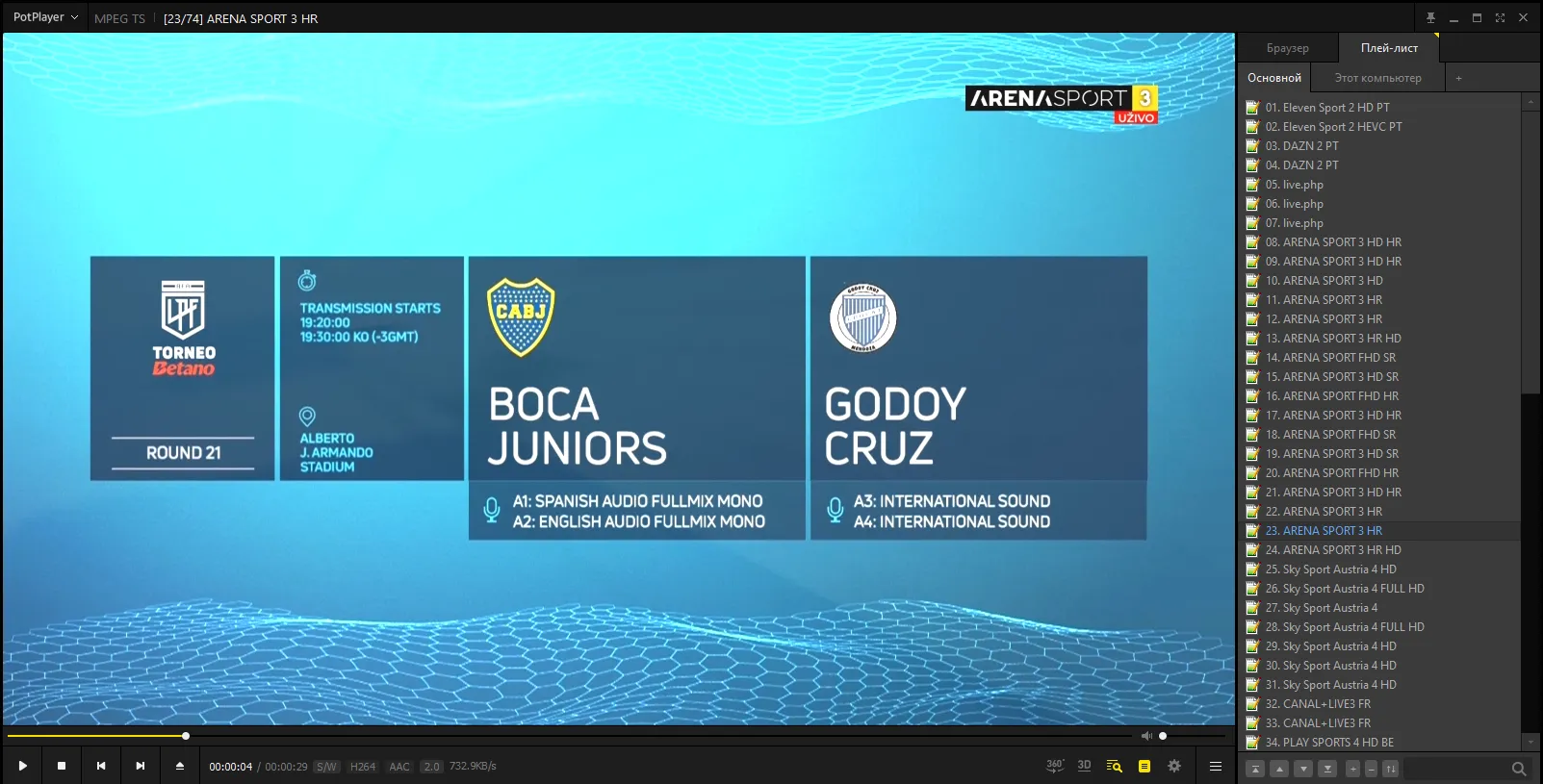
Task: Skip to the previous playlist item
Action: pos(101,766)
